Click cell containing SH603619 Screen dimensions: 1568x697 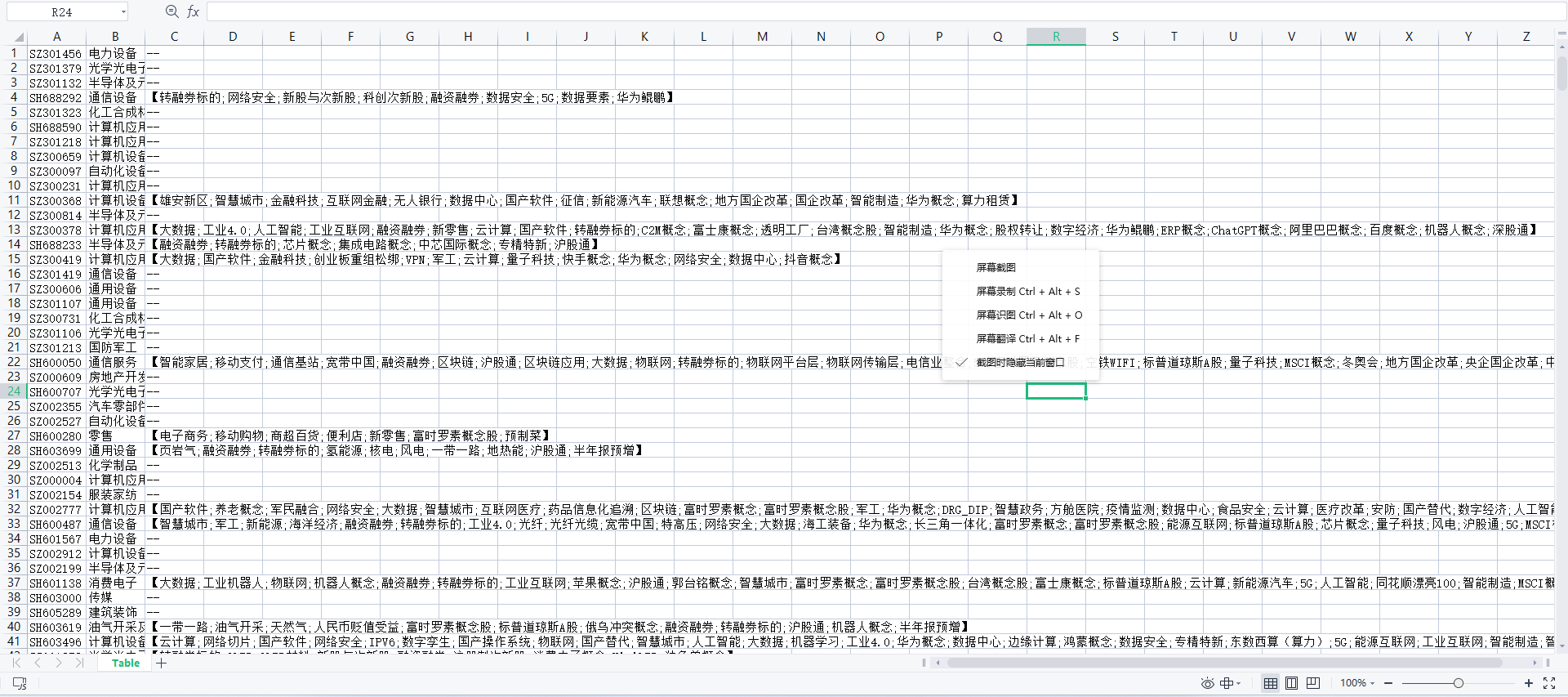tap(56, 628)
